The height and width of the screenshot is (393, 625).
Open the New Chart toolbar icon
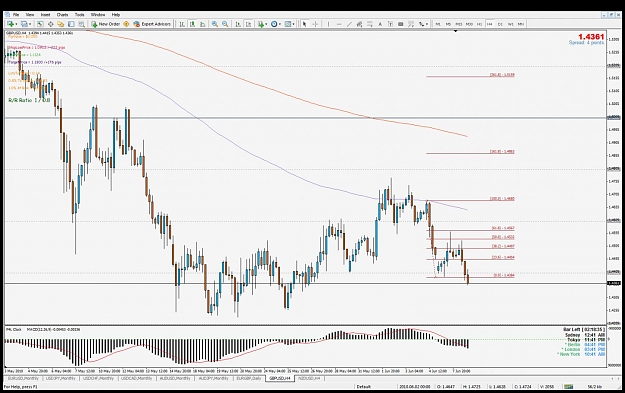[x=10, y=24]
